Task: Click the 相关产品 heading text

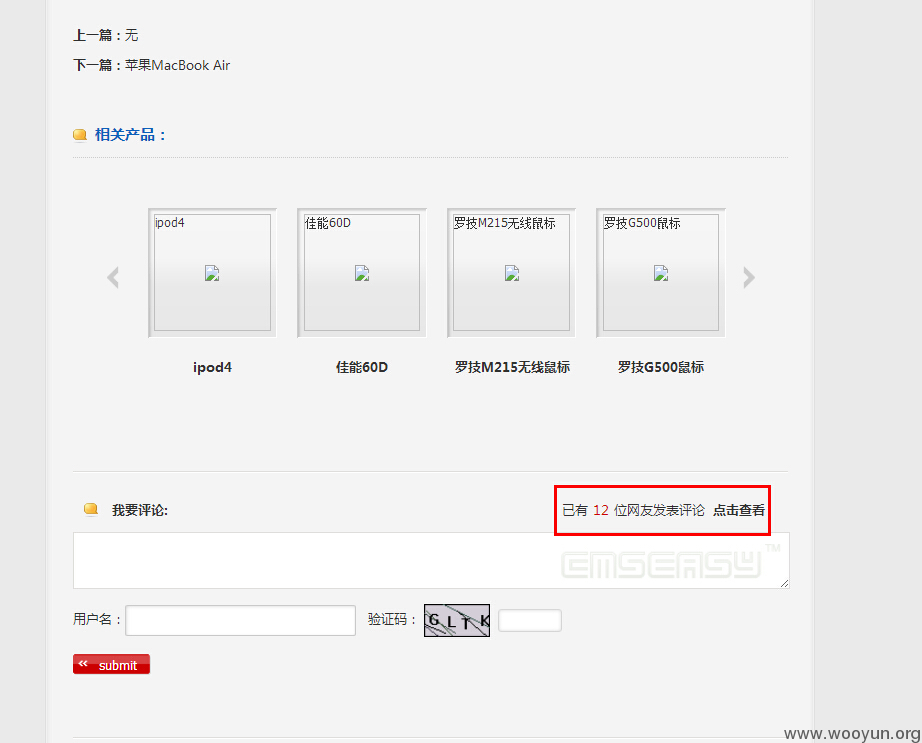Action: (130, 135)
